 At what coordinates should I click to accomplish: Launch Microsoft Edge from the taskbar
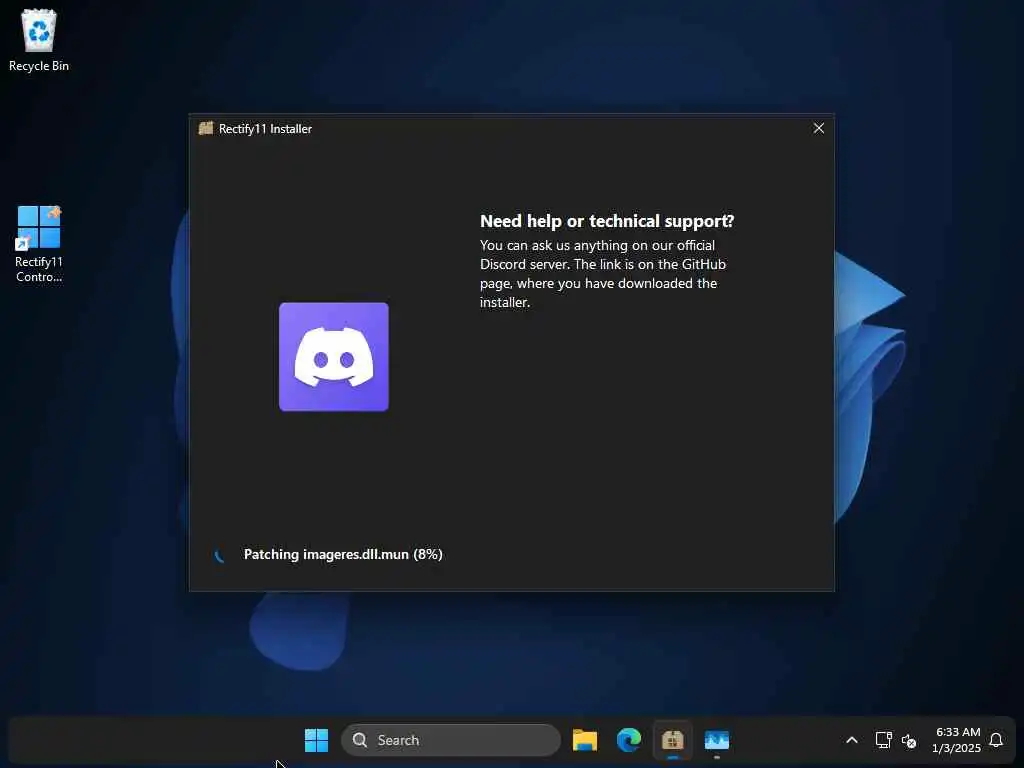point(629,740)
